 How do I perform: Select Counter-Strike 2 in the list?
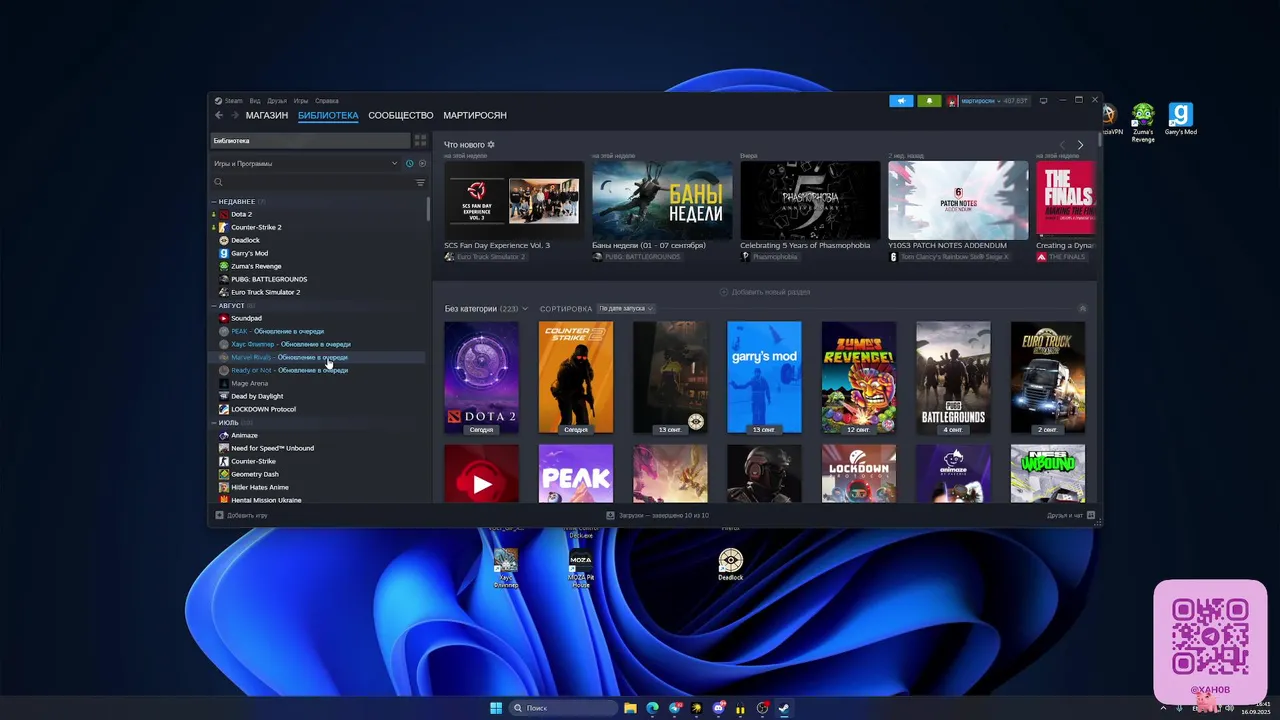coord(256,227)
